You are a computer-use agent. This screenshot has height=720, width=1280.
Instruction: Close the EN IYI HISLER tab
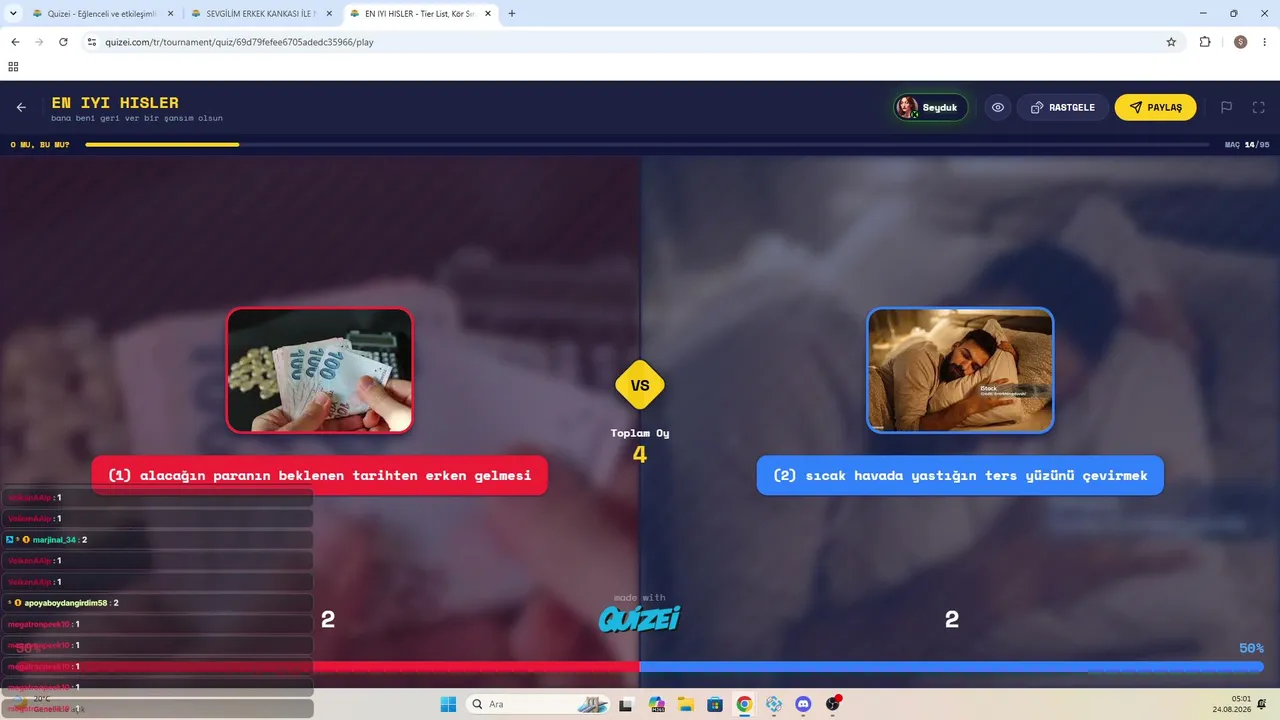coord(488,14)
